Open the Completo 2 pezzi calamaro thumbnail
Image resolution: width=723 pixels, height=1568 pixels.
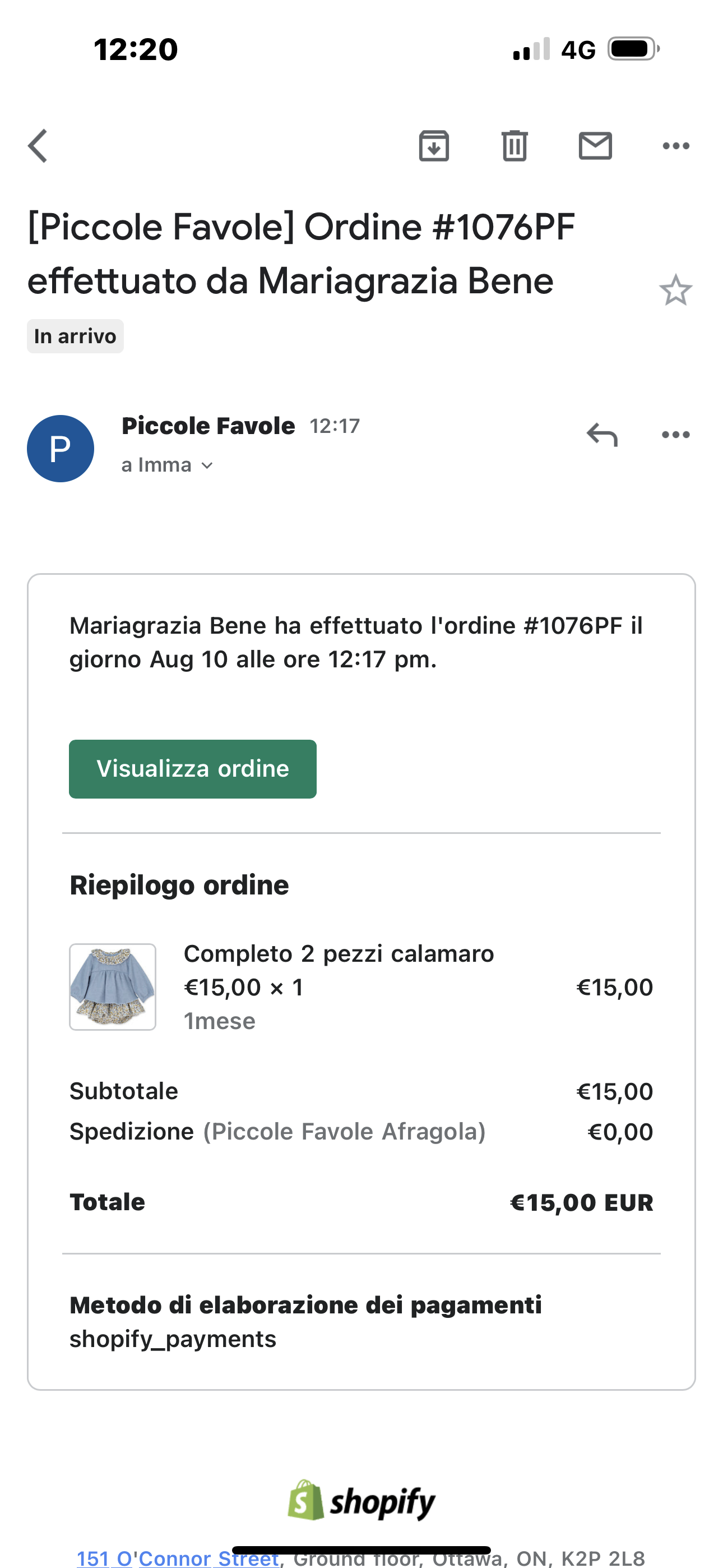113,986
